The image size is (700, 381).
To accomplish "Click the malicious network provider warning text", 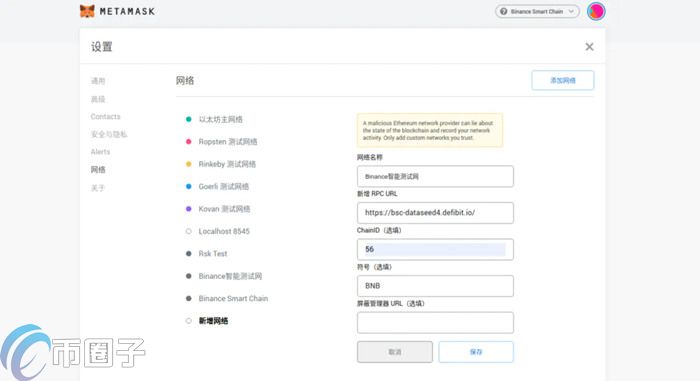I will click(428, 130).
